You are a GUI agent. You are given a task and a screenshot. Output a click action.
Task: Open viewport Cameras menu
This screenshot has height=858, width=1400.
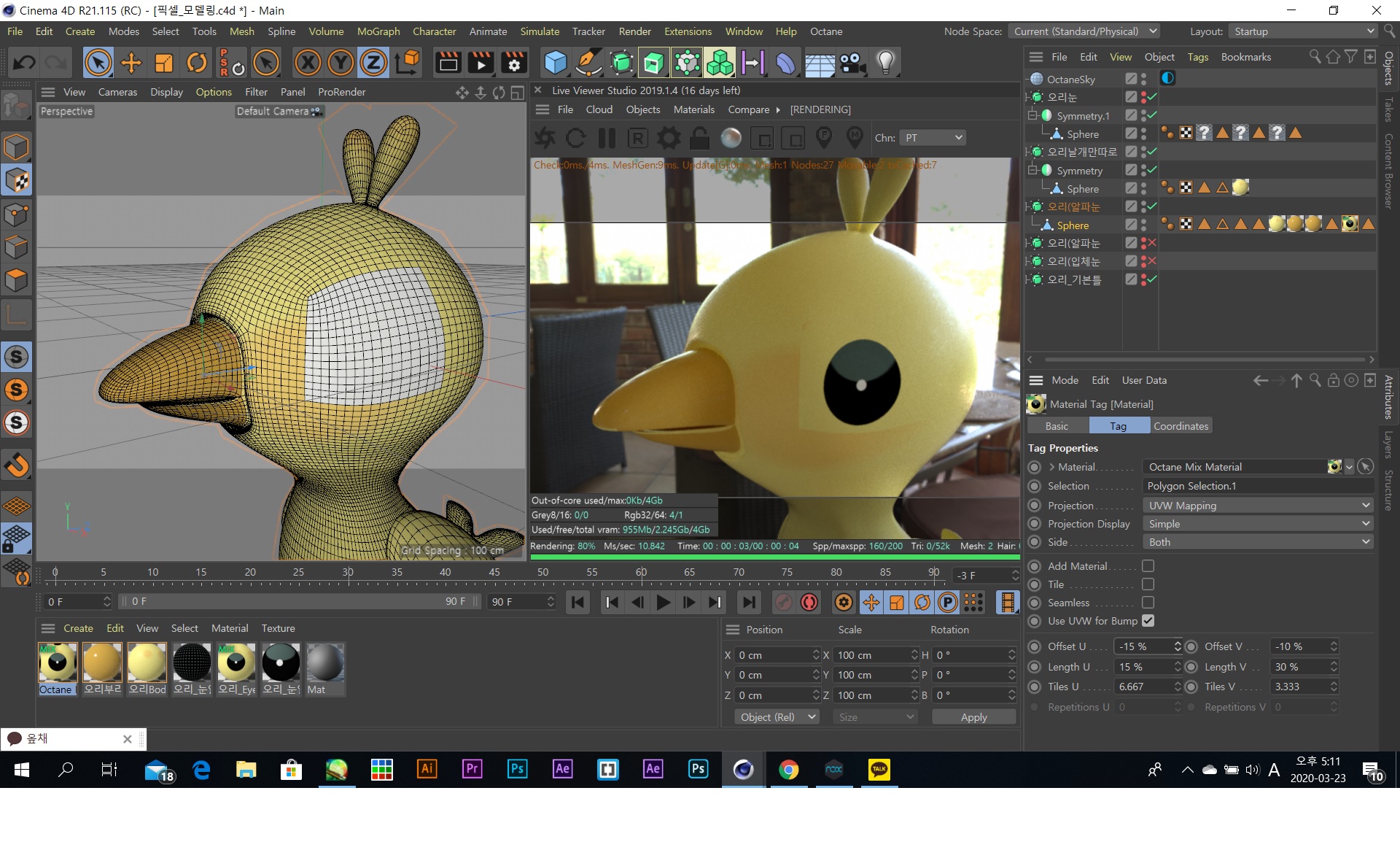point(117,92)
